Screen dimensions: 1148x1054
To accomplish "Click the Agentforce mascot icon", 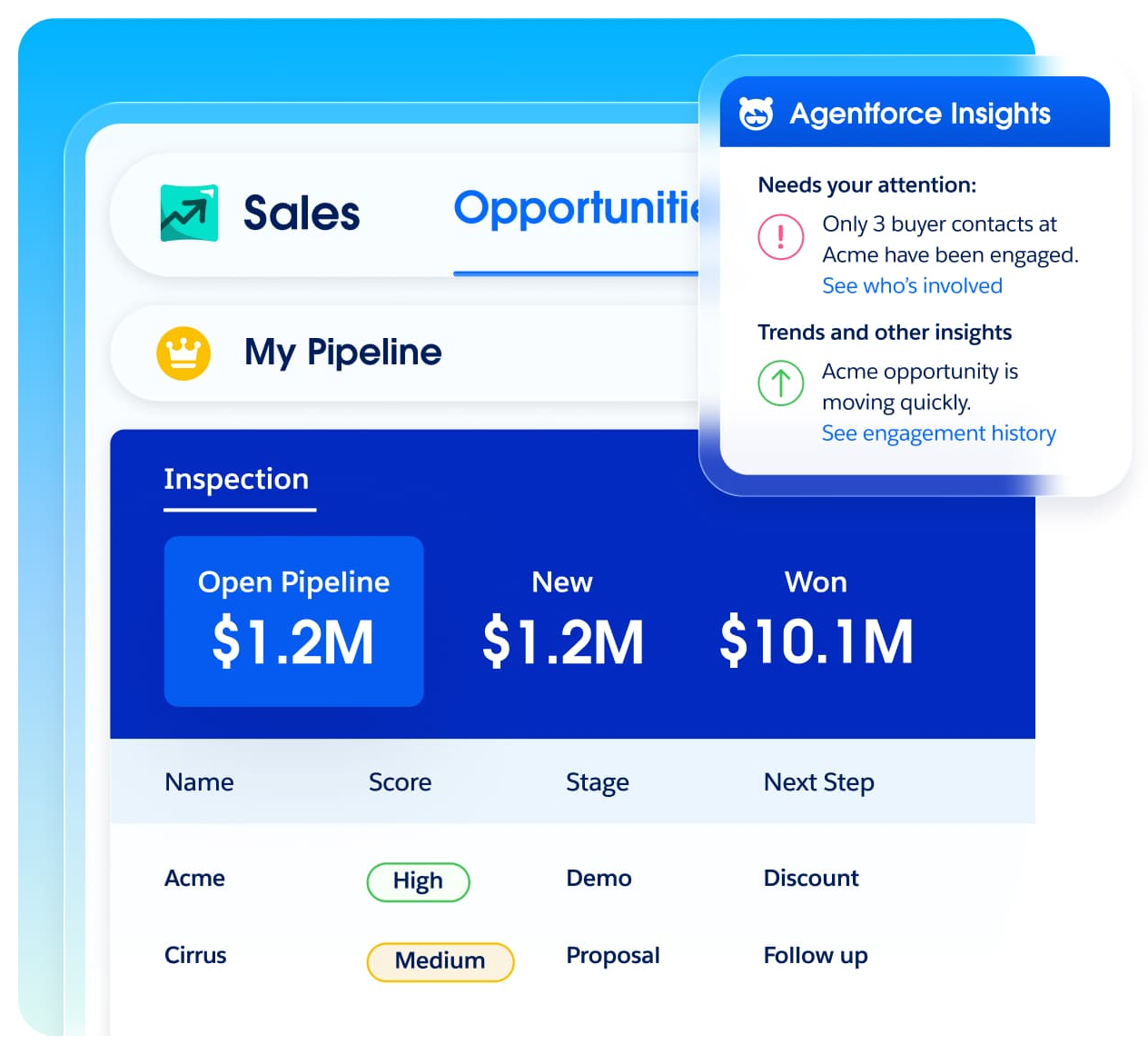I will point(756,114).
